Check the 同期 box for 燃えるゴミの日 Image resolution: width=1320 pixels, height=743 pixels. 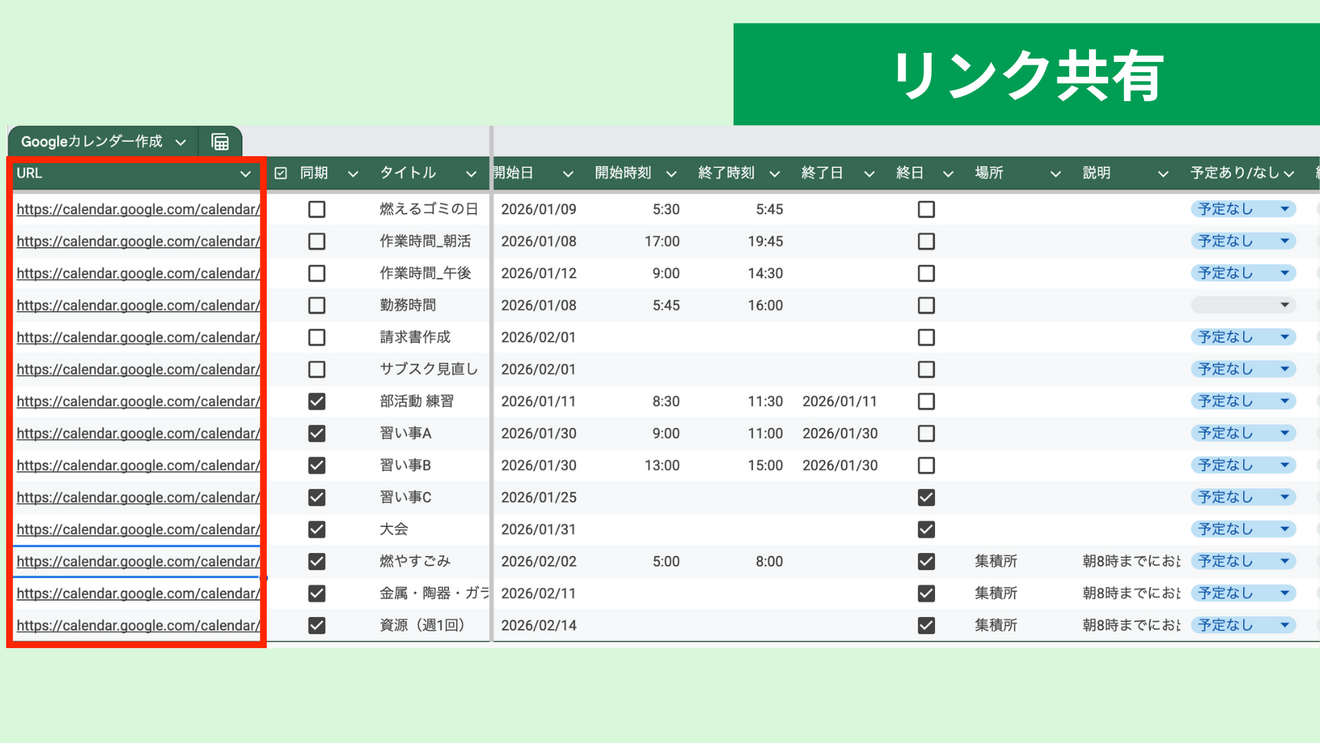pos(317,209)
